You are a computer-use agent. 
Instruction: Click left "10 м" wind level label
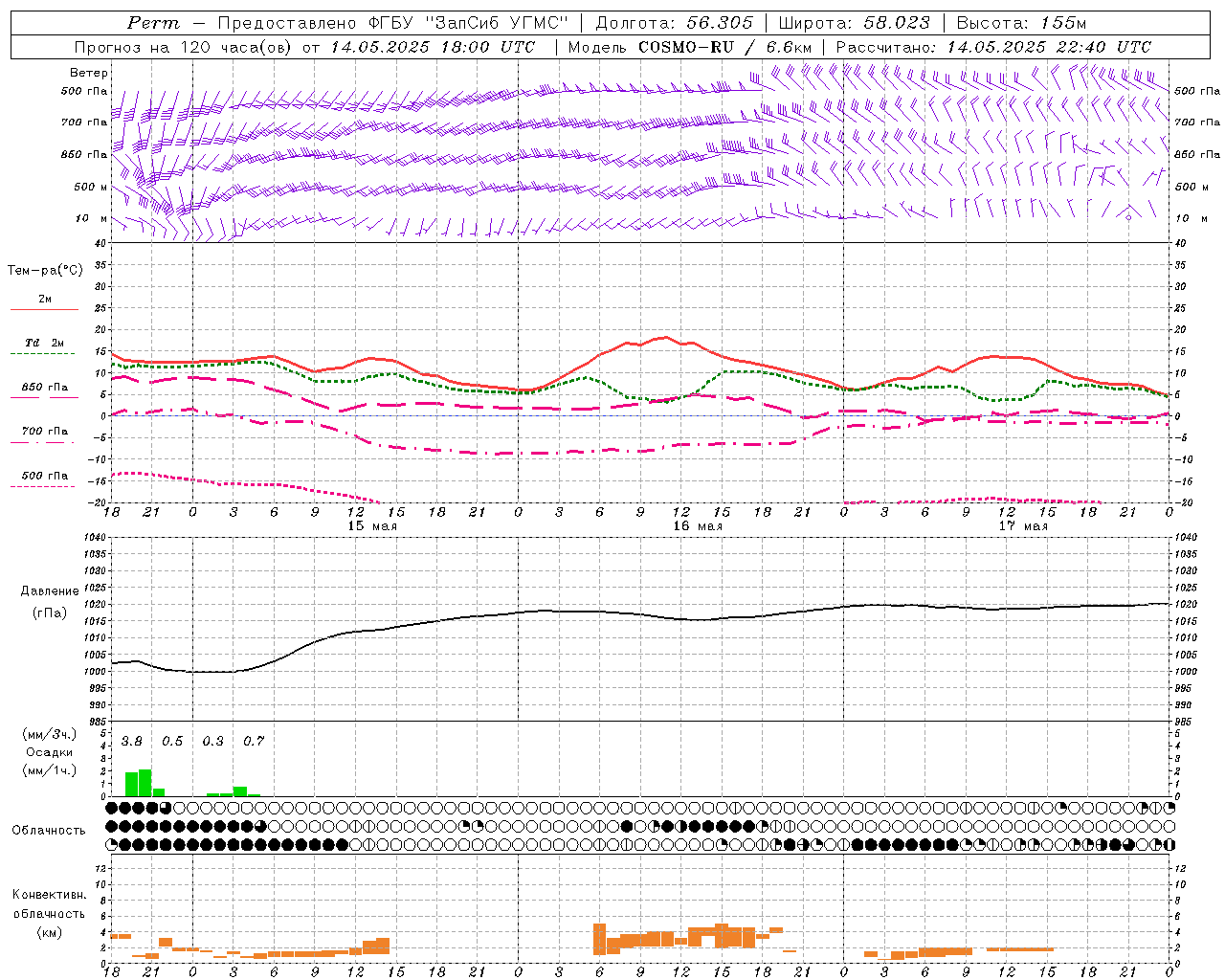click(x=92, y=218)
